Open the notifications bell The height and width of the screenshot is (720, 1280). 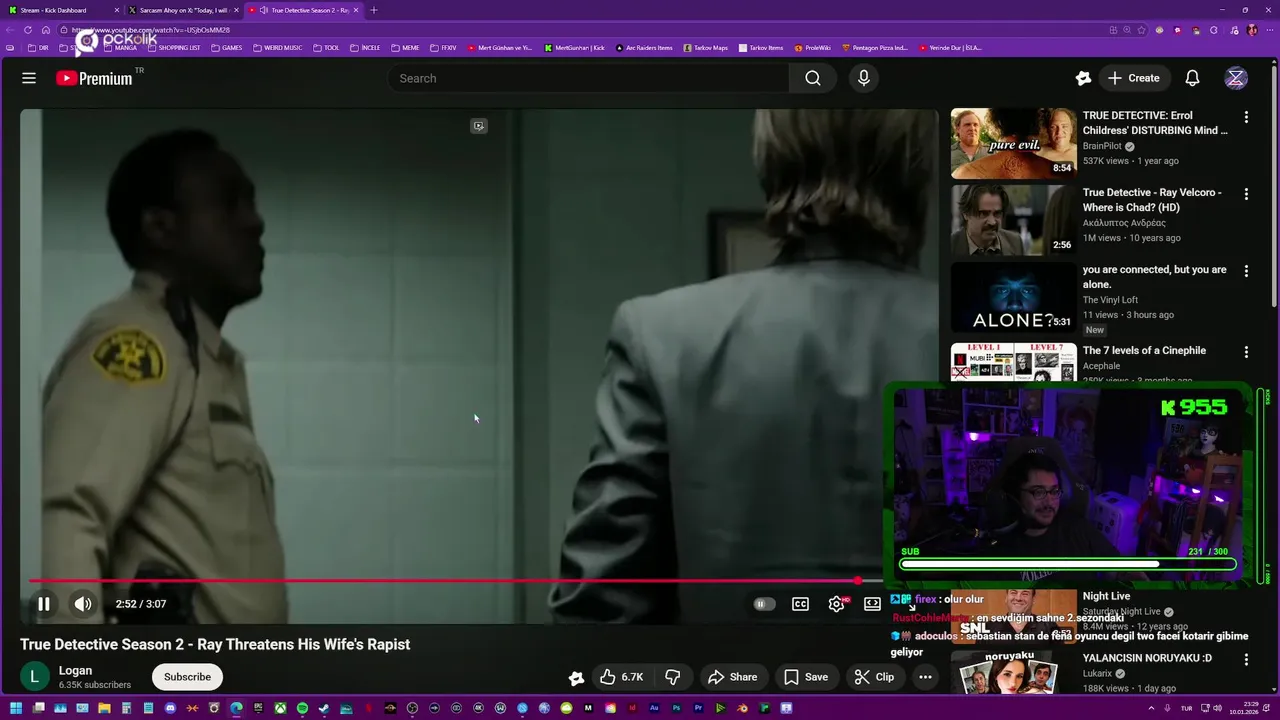click(x=1192, y=78)
